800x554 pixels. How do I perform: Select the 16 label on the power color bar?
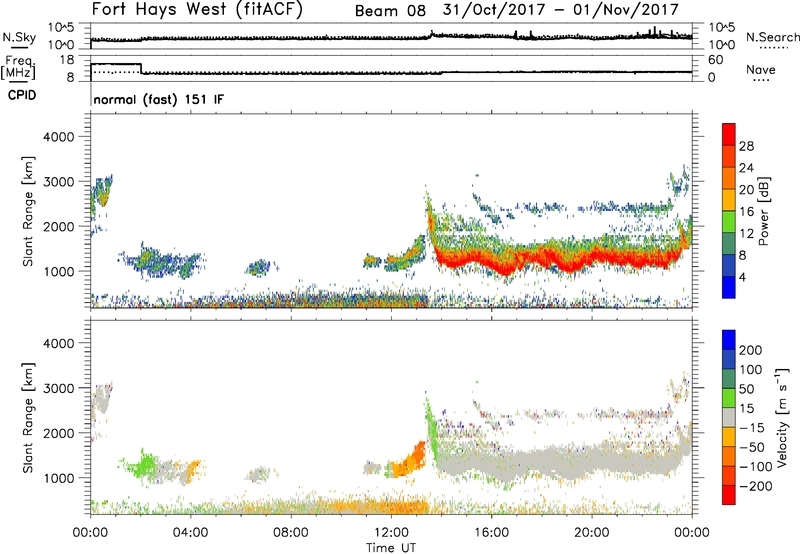tap(746, 212)
